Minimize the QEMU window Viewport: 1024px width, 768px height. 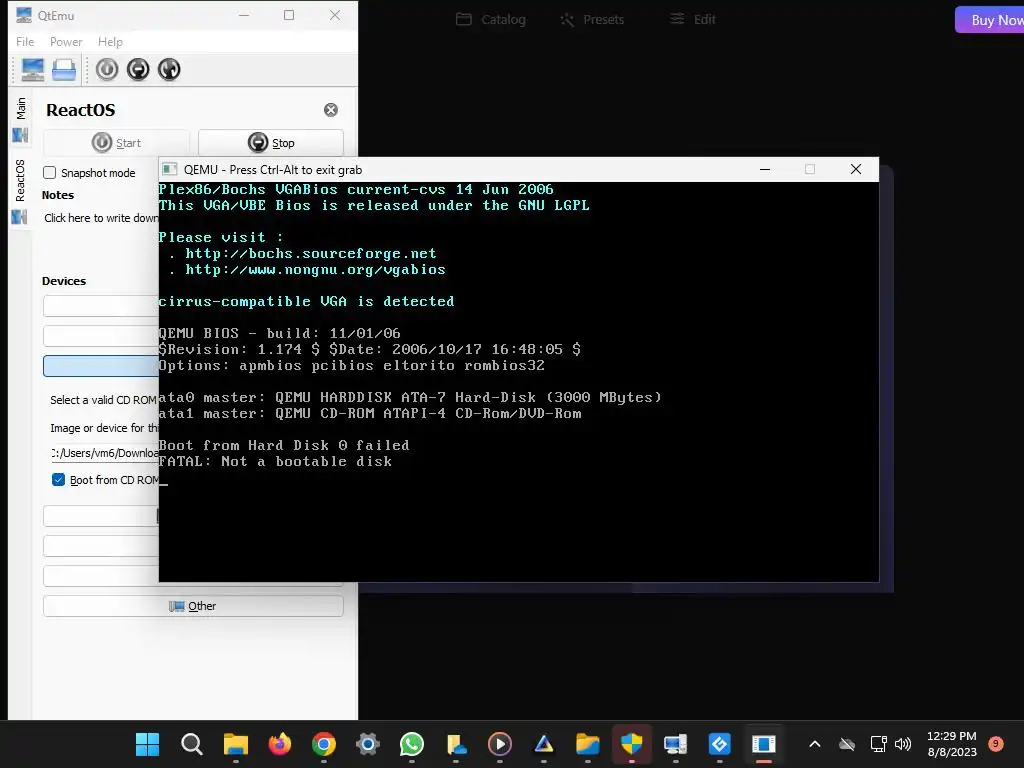[765, 169]
